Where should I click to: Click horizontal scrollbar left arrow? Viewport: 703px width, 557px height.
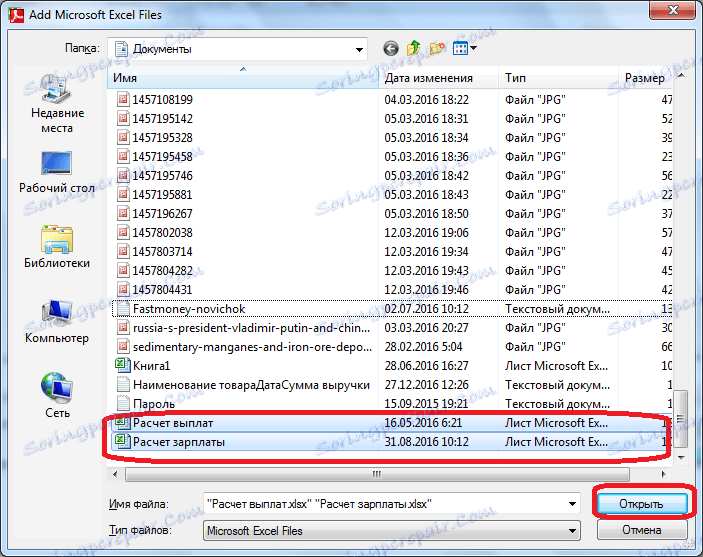click(x=115, y=474)
